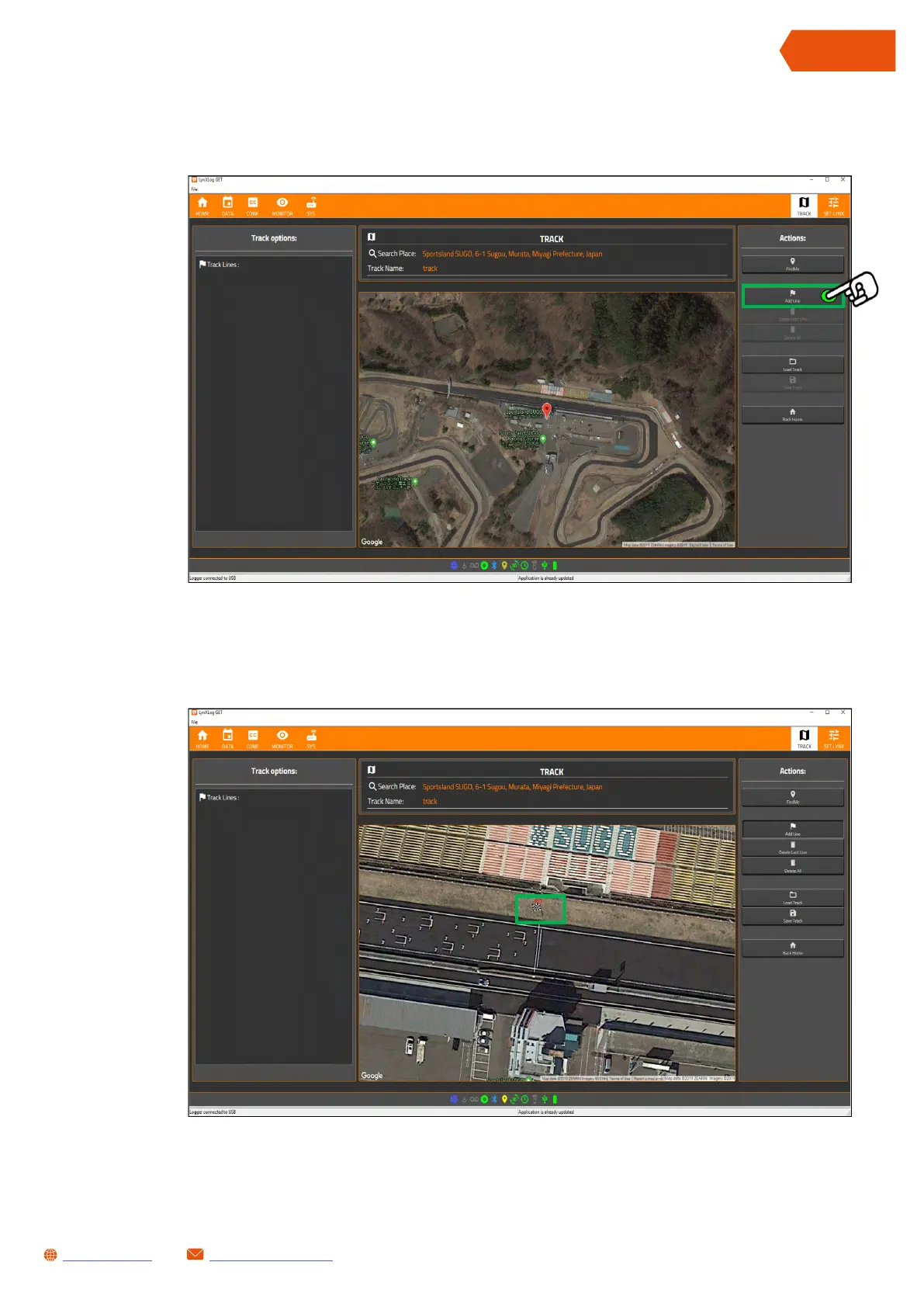Open CONF icon in lower window toolbar
The height and width of the screenshot is (1307, 924).
253,737
